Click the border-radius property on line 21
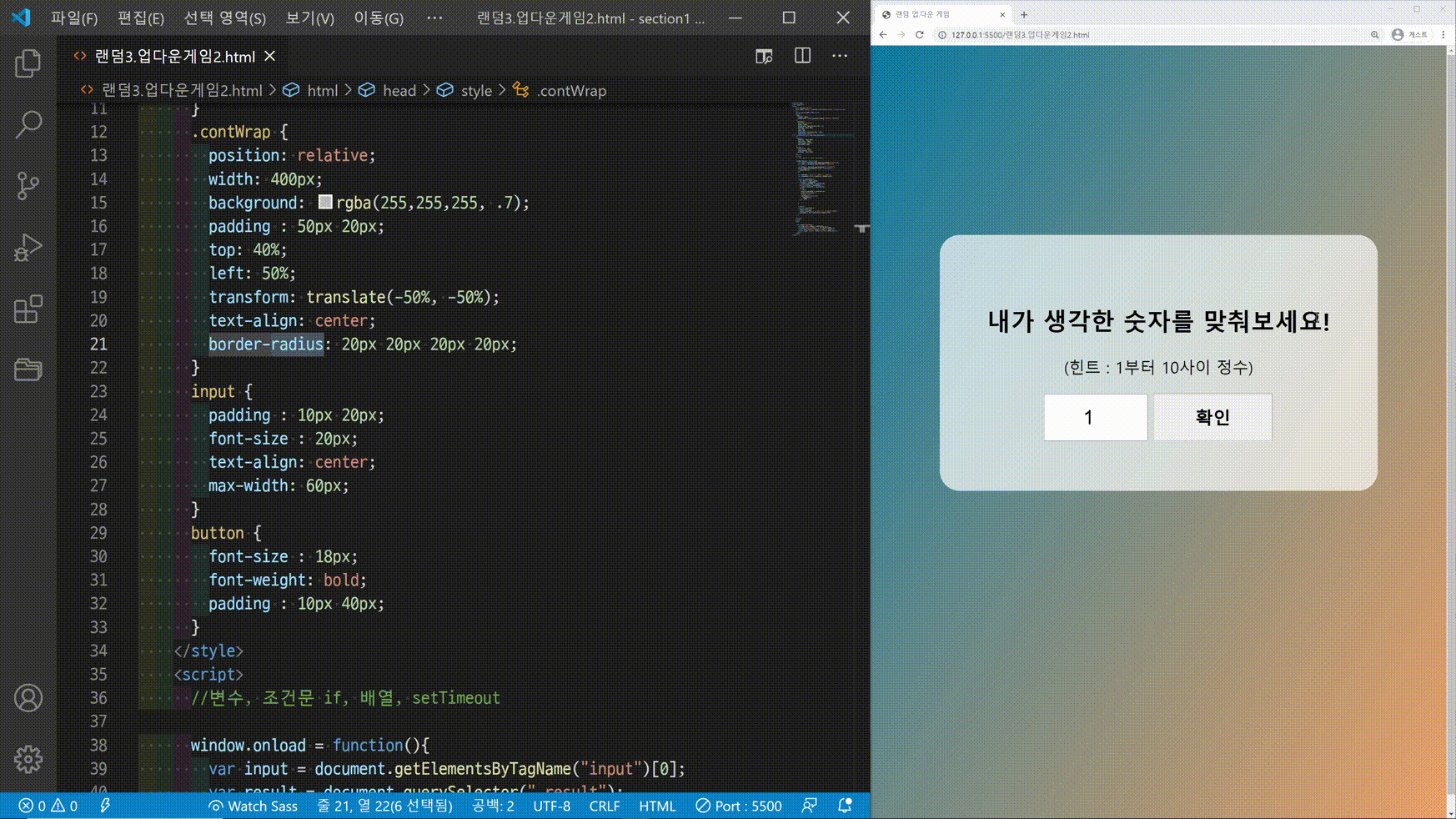Screen dimensions: 1456x819 click(x=266, y=344)
